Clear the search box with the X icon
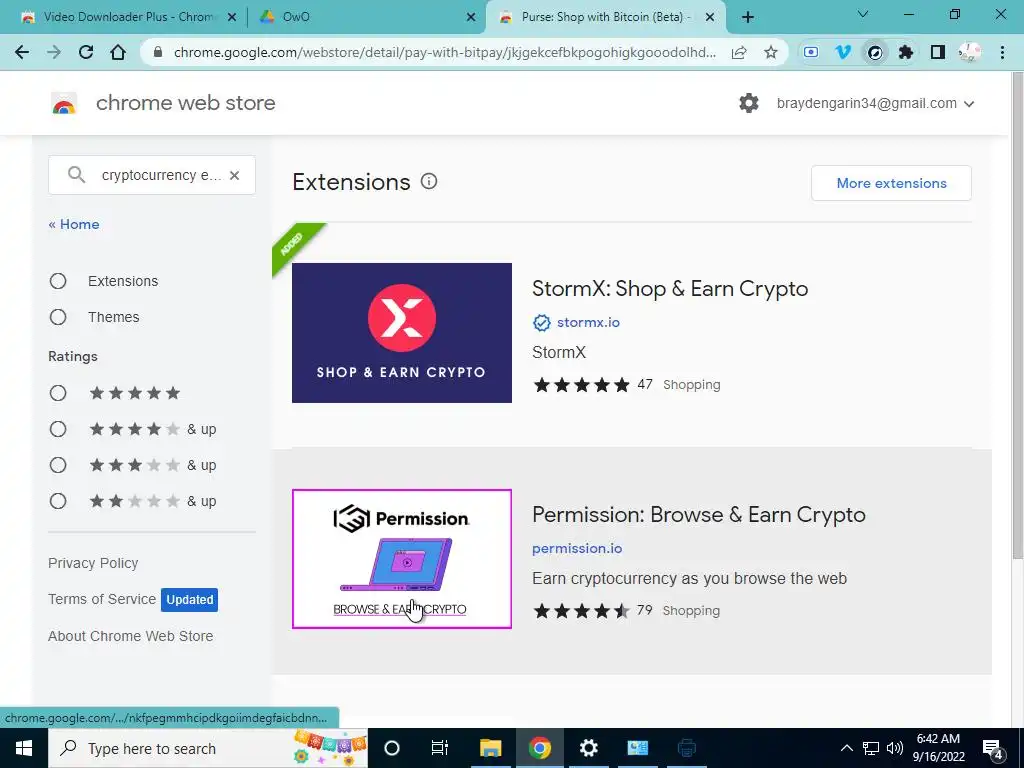Screen dimensions: 1024x768 click(x=234, y=175)
